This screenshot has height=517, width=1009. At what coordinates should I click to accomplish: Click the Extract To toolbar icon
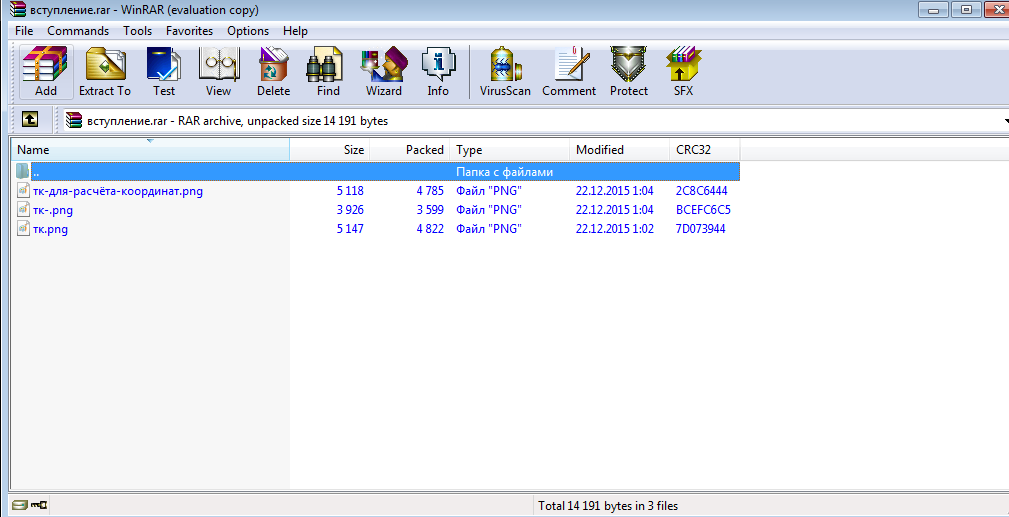coord(105,71)
